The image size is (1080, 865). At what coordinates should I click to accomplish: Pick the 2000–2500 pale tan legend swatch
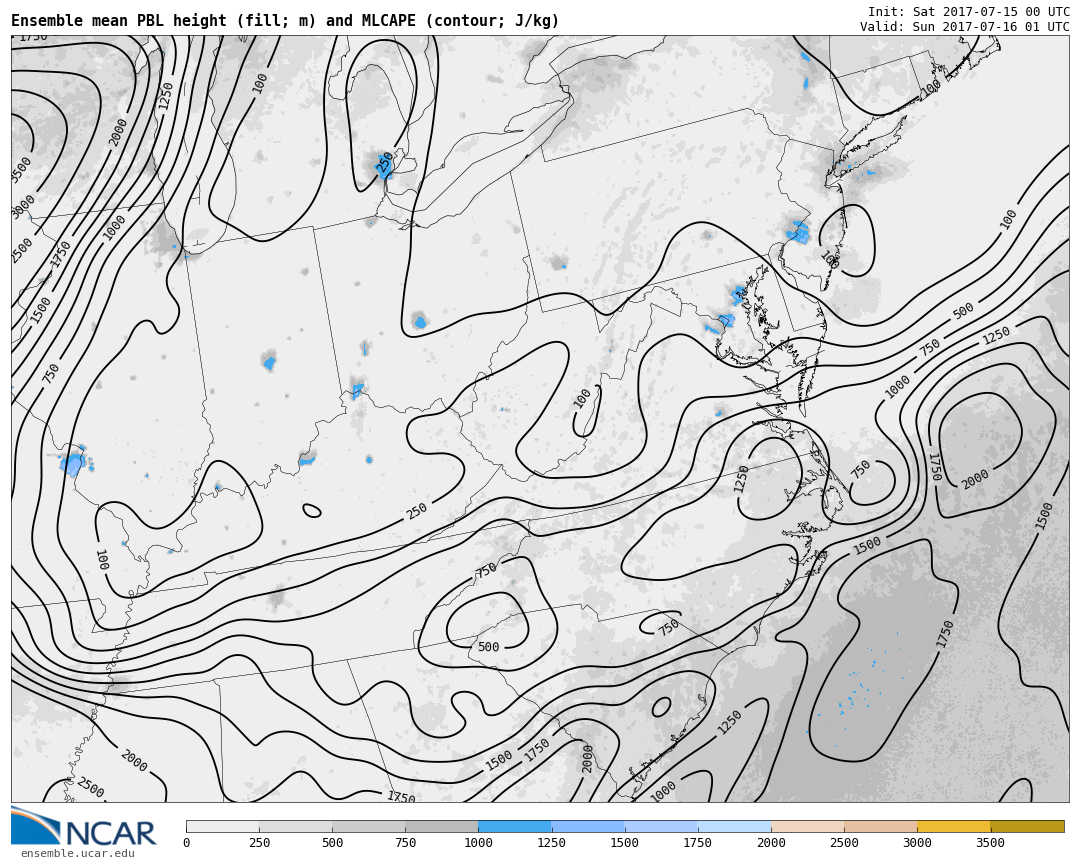tap(807, 826)
